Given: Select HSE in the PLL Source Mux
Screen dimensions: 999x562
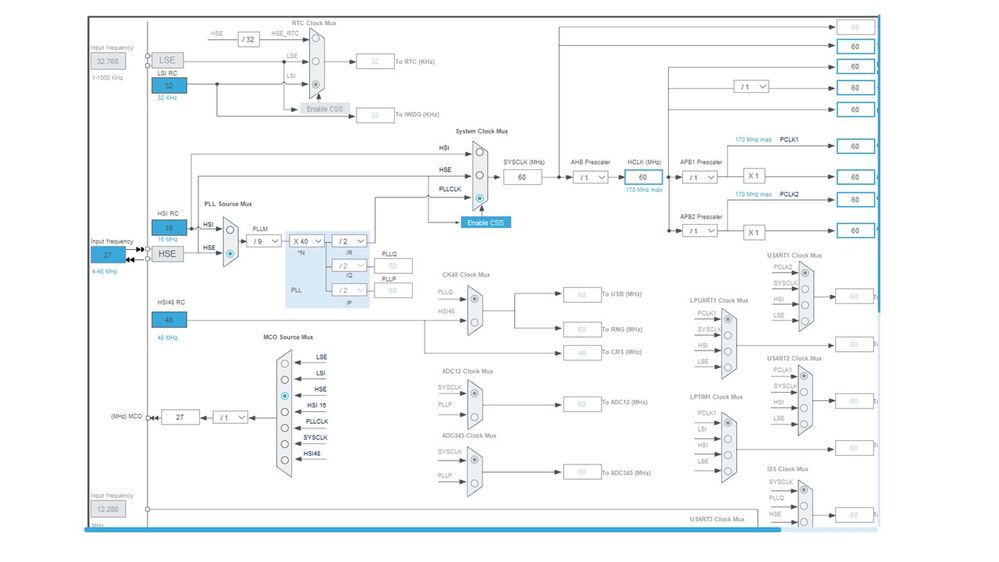Looking at the screenshot, I should point(230,253).
